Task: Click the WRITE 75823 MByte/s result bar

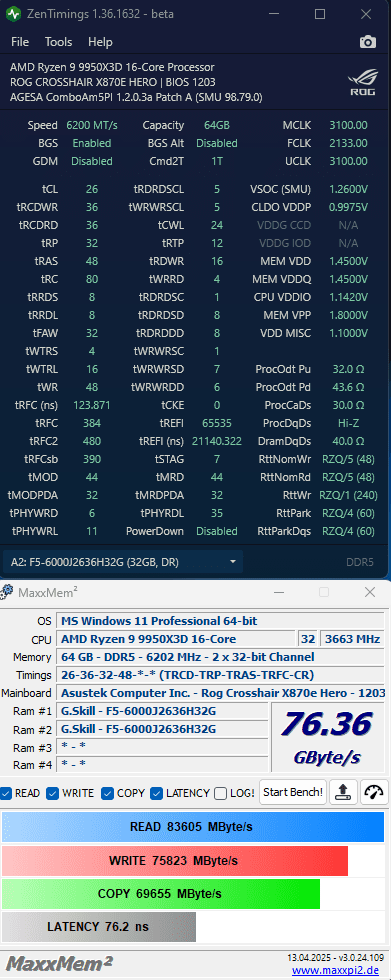Action: point(175,861)
